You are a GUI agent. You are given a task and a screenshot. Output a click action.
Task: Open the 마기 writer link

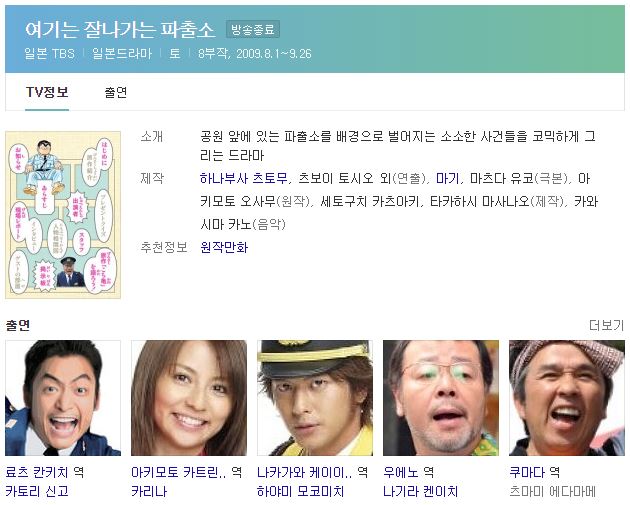tap(447, 178)
